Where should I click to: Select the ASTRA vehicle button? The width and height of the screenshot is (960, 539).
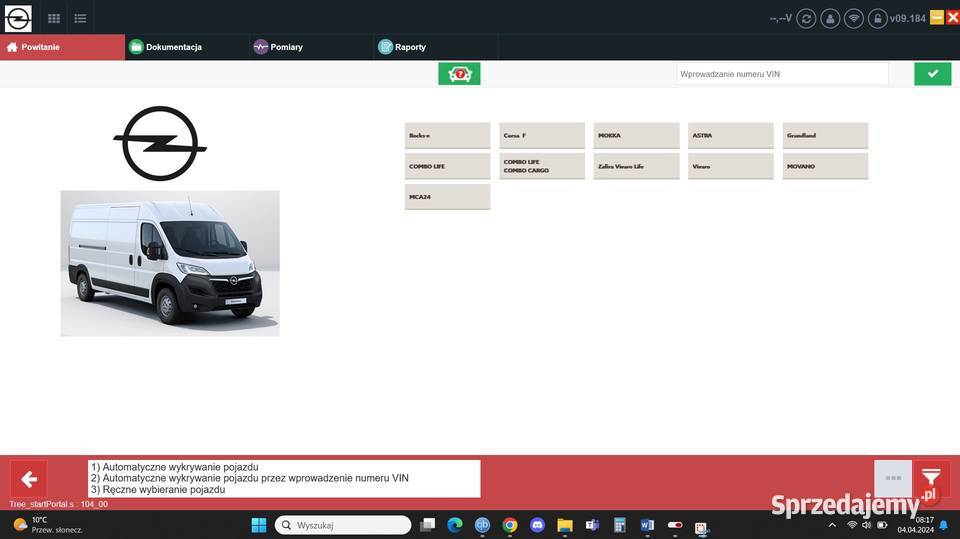pos(730,135)
